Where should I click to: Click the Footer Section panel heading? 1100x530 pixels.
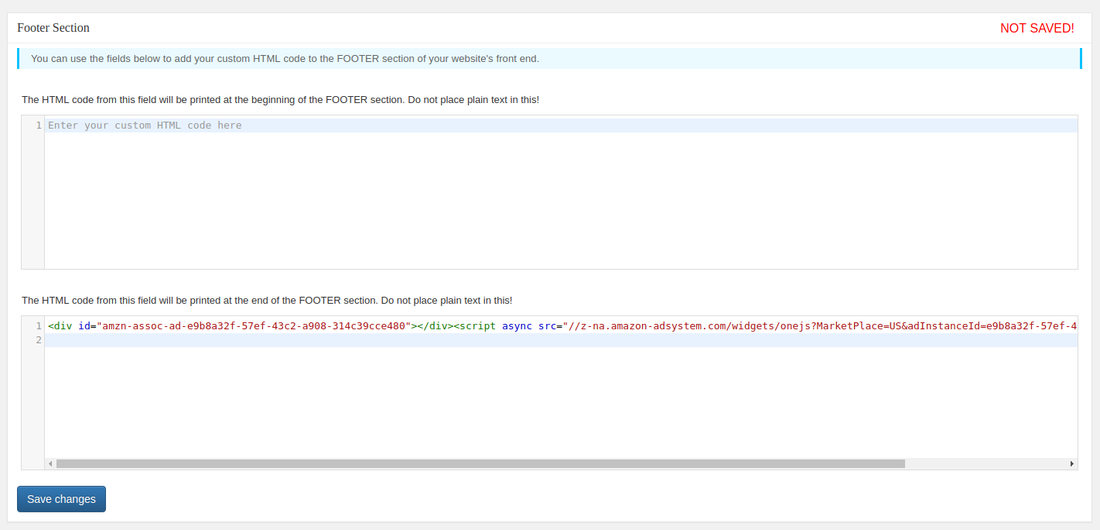click(x=53, y=28)
